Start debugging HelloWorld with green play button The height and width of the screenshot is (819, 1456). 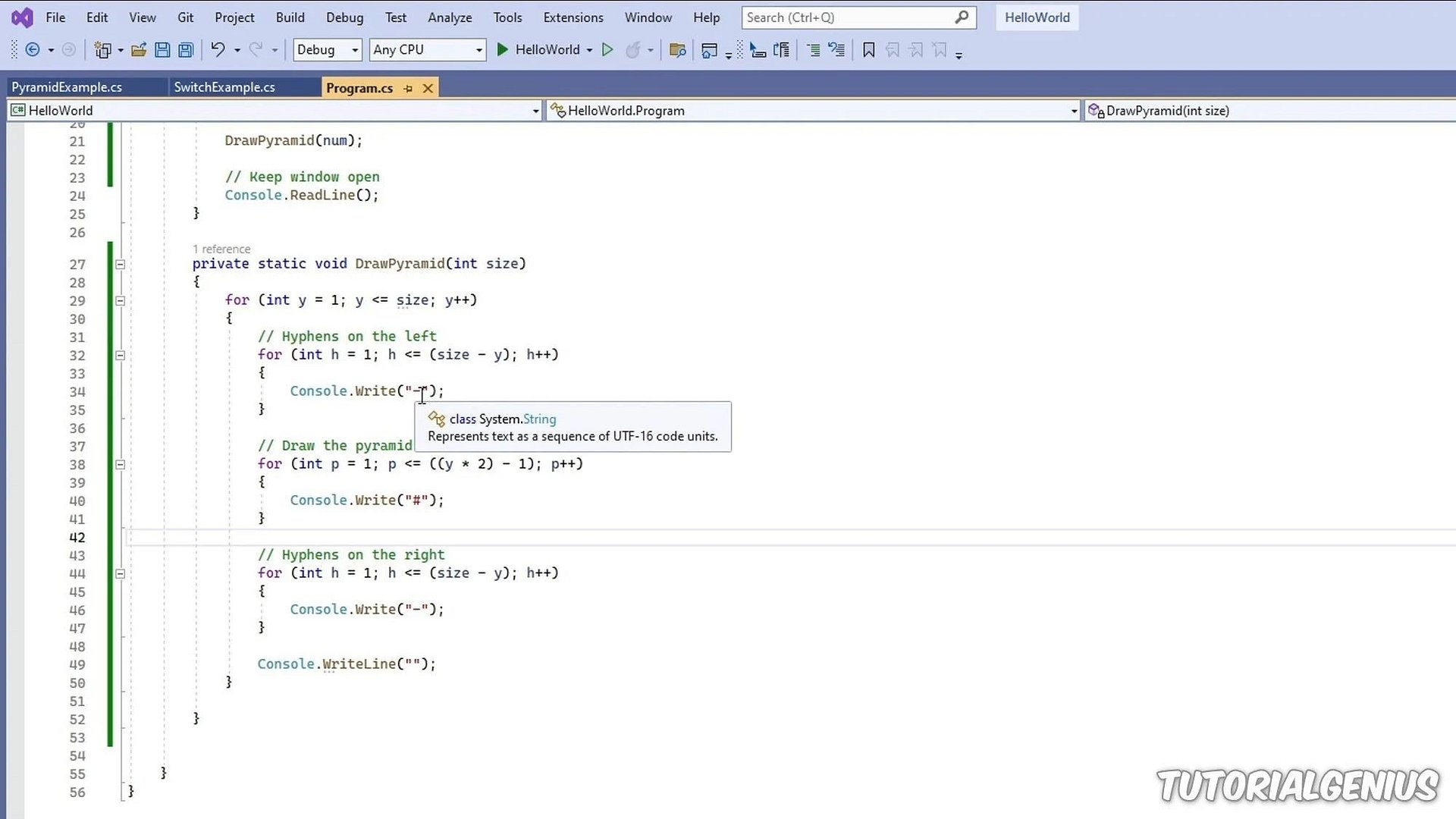click(x=502, y=50)
